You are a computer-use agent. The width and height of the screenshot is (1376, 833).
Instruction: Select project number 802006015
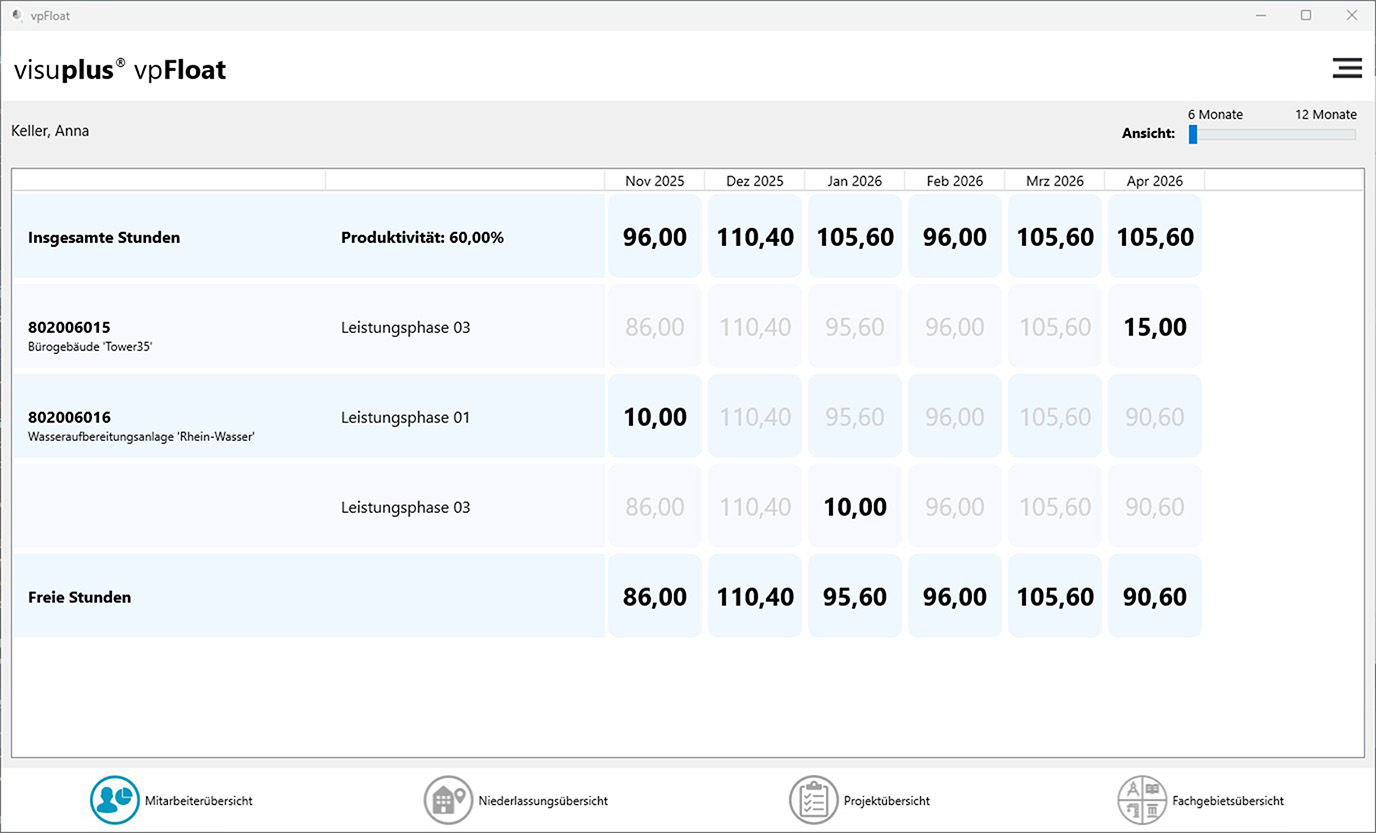[x=69, y=327]
